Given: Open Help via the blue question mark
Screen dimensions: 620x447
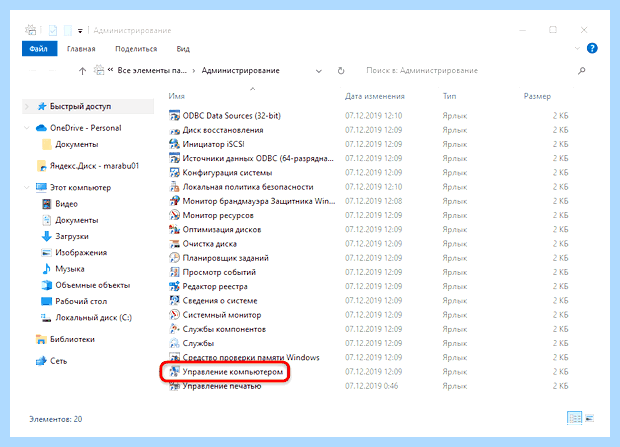Looking at the screenshot, I should [592, 49].
